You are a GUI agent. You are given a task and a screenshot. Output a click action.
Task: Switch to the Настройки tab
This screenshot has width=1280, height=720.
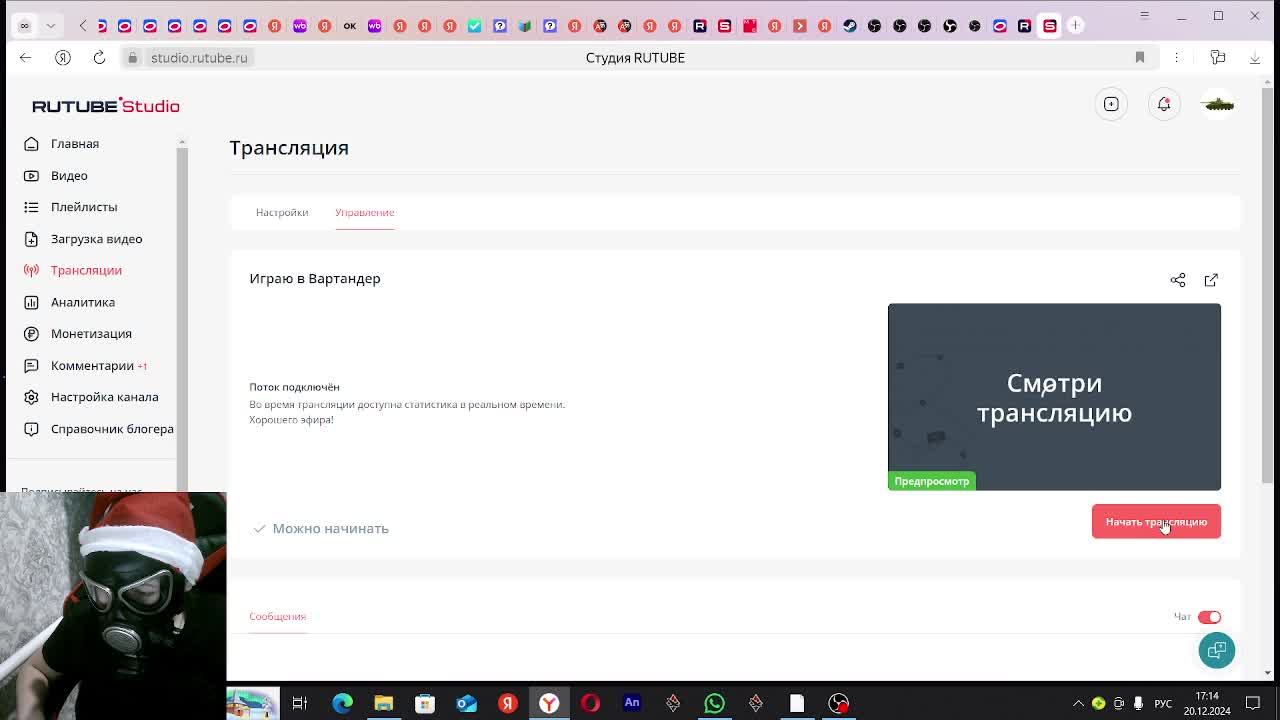pyautogui.click(x=282, y=212)
